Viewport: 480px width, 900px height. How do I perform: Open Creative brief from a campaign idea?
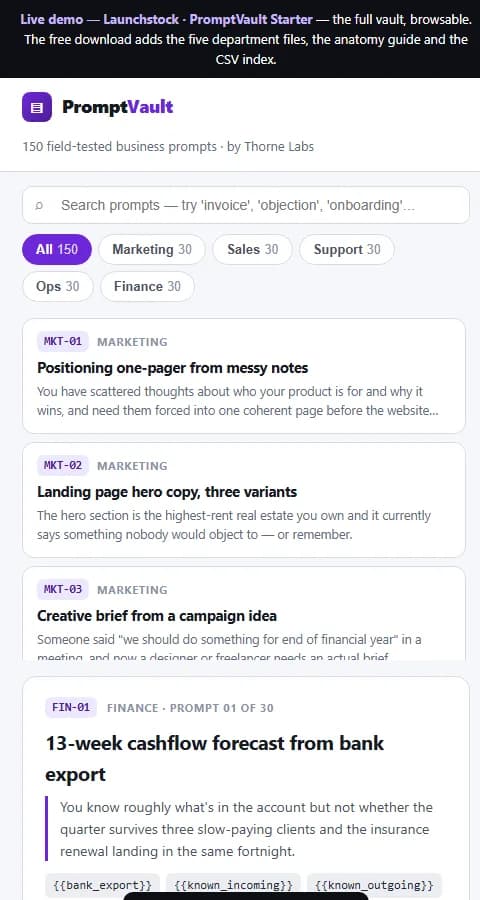tap(243, 614)
